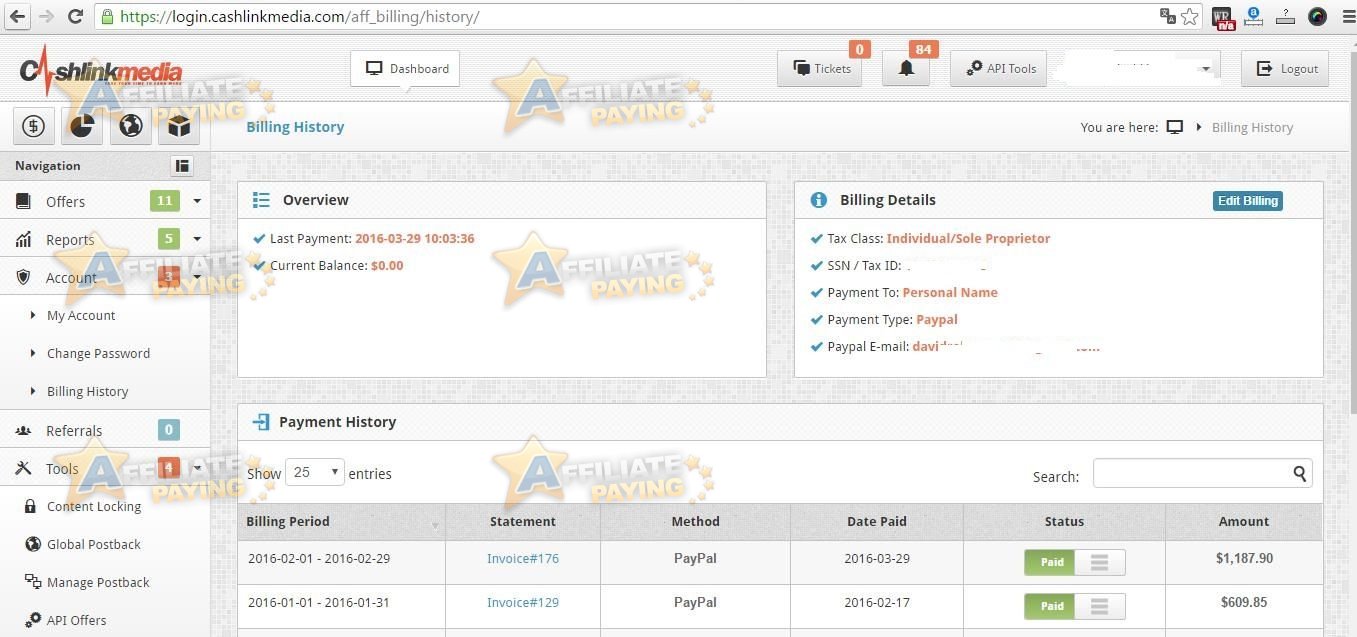Click the Cashlinkmedia logo
1357x637 pixels.
(x=100, y=70)
